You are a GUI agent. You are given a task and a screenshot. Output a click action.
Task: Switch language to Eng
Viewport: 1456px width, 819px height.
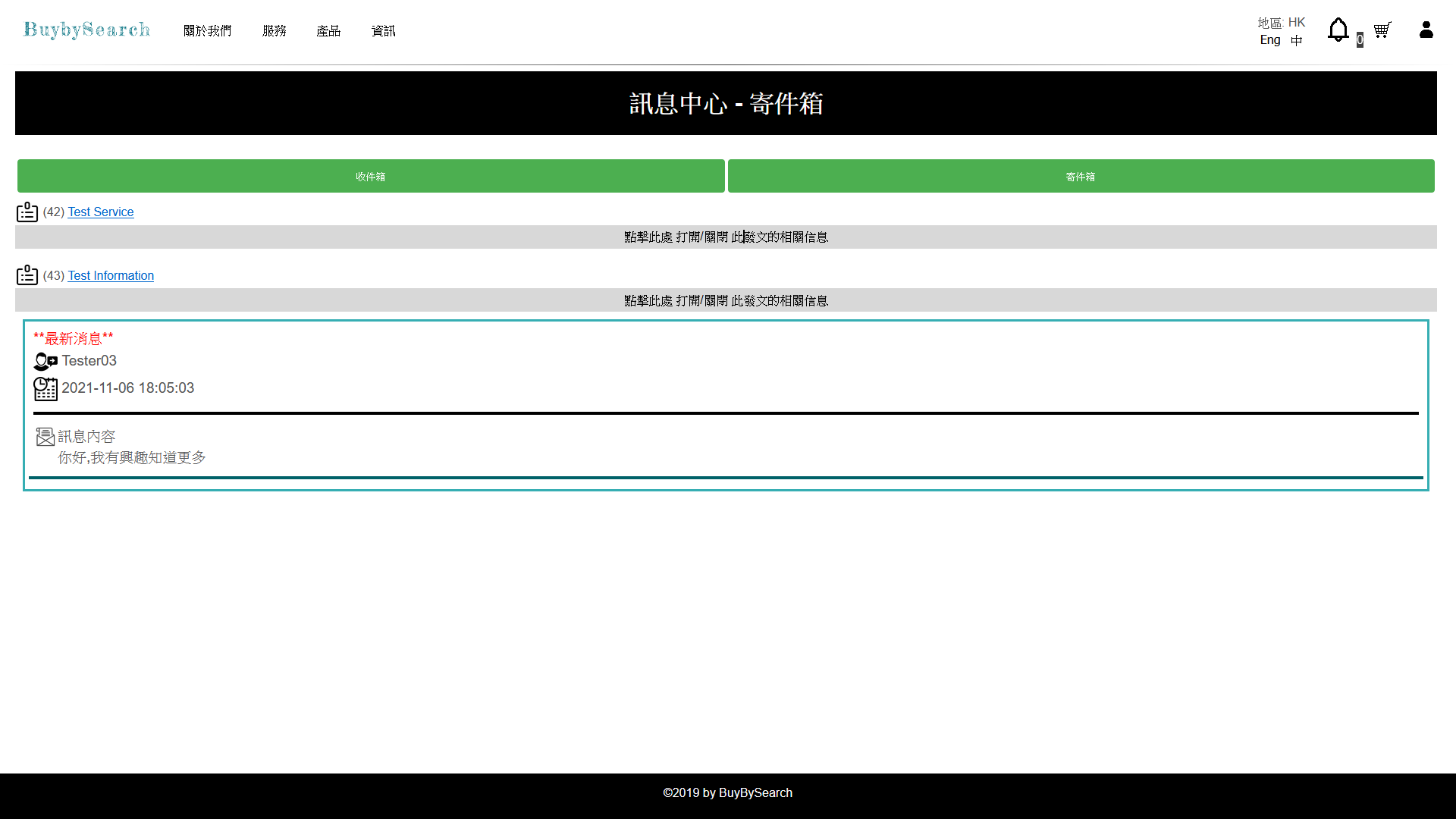pyautogui.click(x=1270, y=40)
